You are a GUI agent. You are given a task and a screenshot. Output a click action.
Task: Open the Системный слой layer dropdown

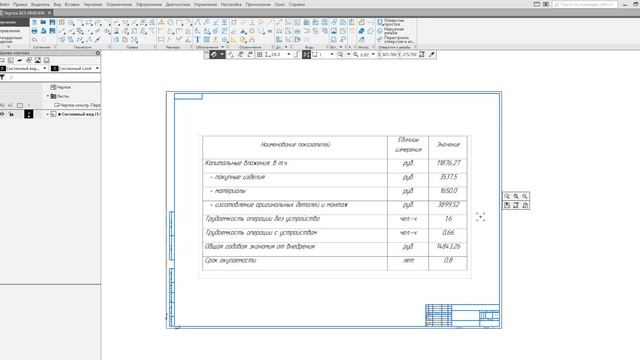97,68
